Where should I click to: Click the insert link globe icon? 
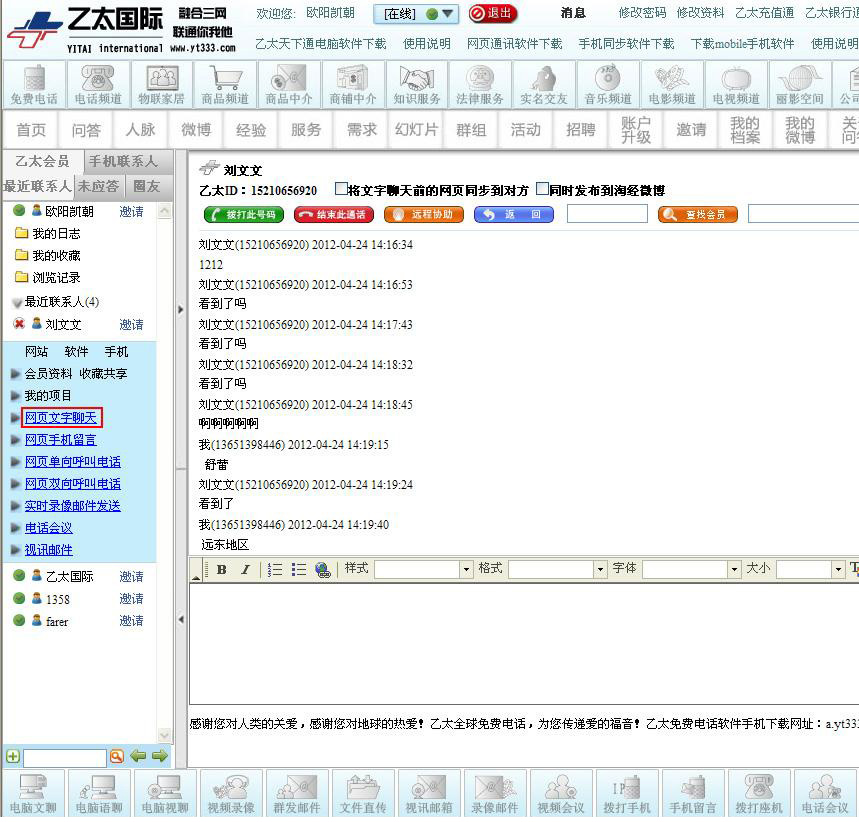click(x=322, y=569)
